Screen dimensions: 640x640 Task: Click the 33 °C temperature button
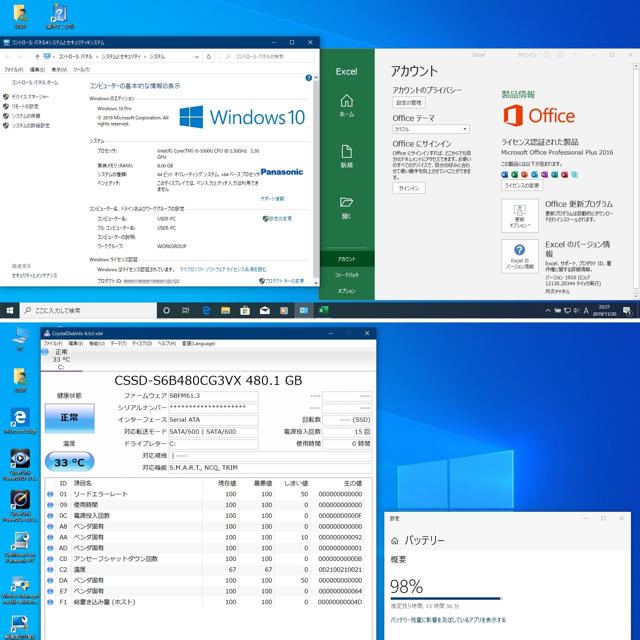pos(69,462)
